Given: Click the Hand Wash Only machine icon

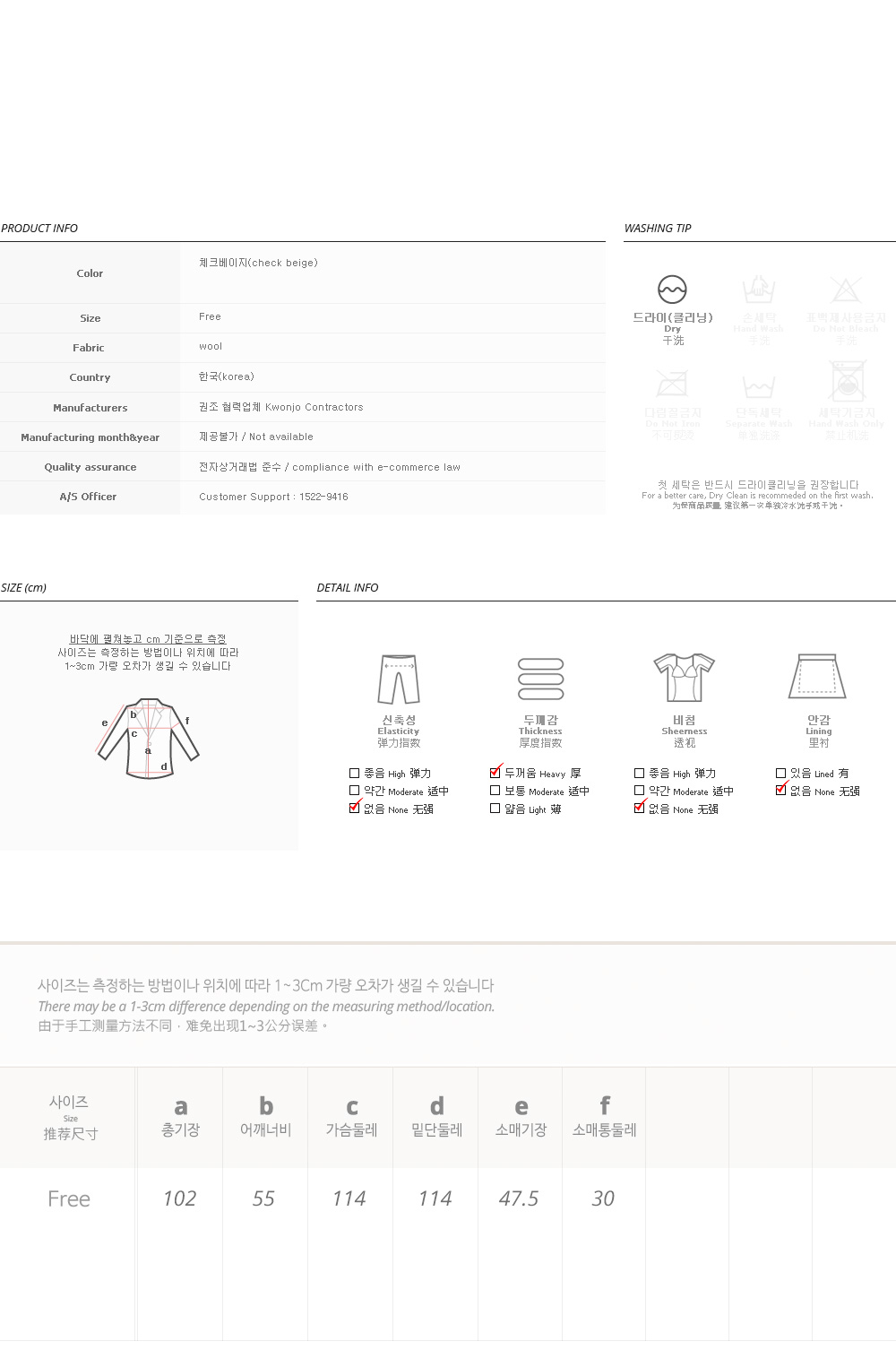Looking at the screenshot, I should 847,381.
